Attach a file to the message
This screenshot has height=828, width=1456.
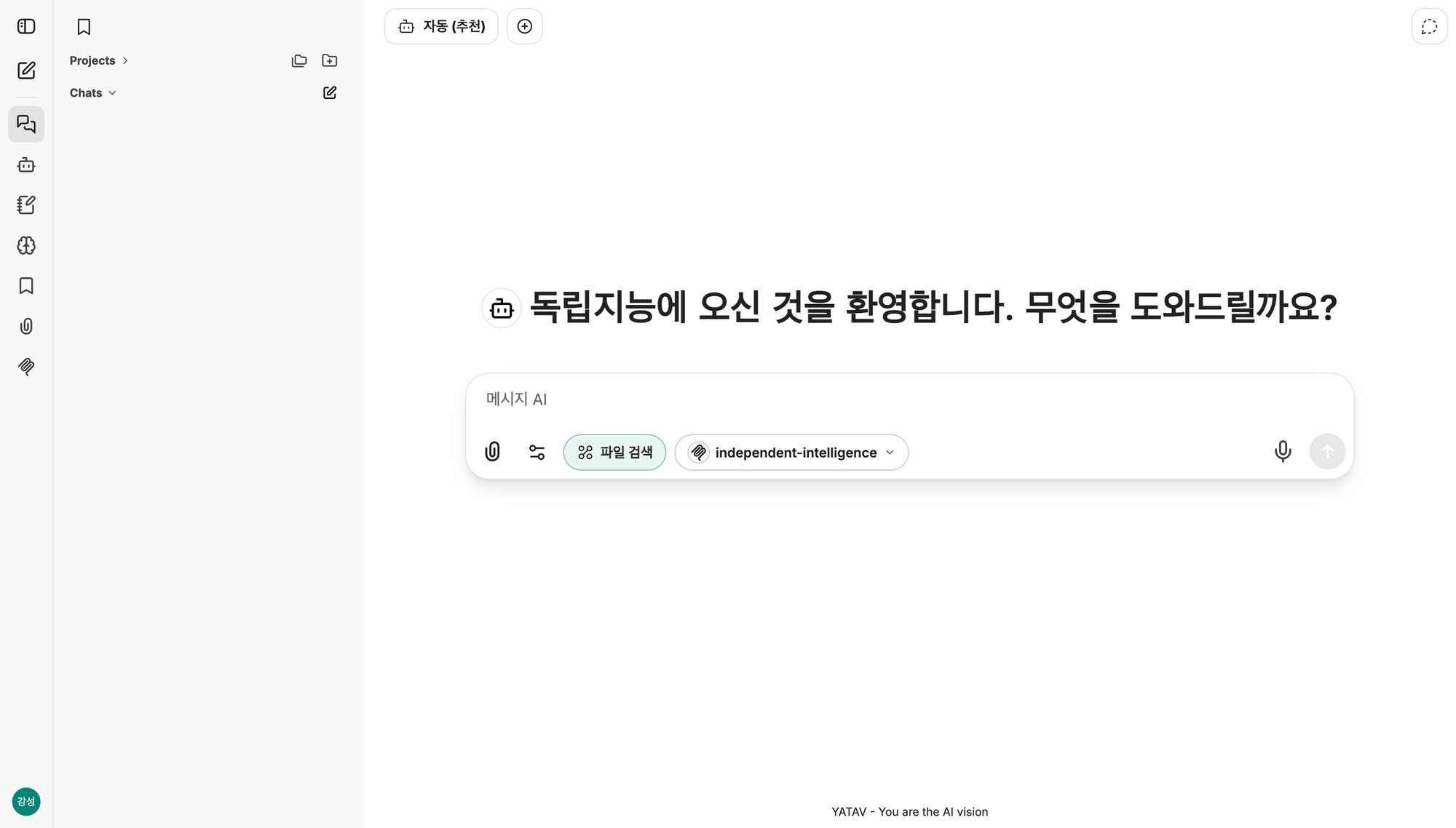[493, 452]
